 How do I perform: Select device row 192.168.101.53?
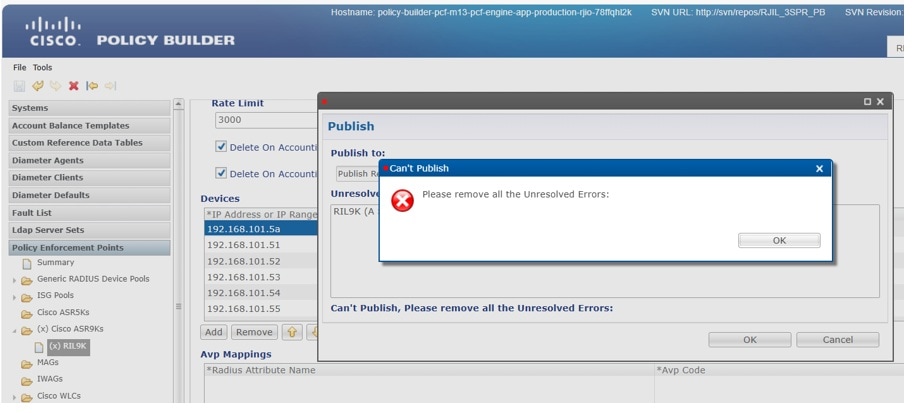pos(261,277)
